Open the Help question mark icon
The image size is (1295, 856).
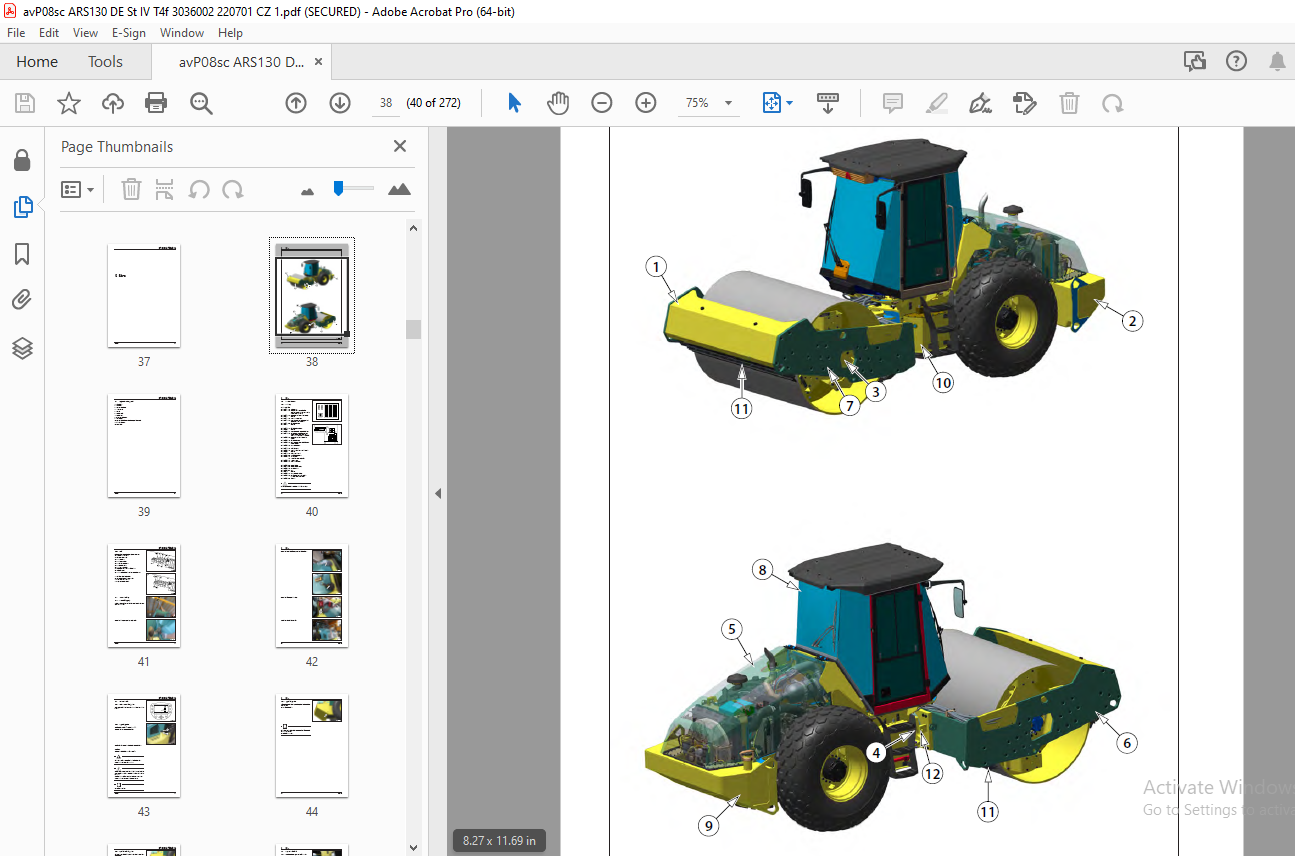1237,62
